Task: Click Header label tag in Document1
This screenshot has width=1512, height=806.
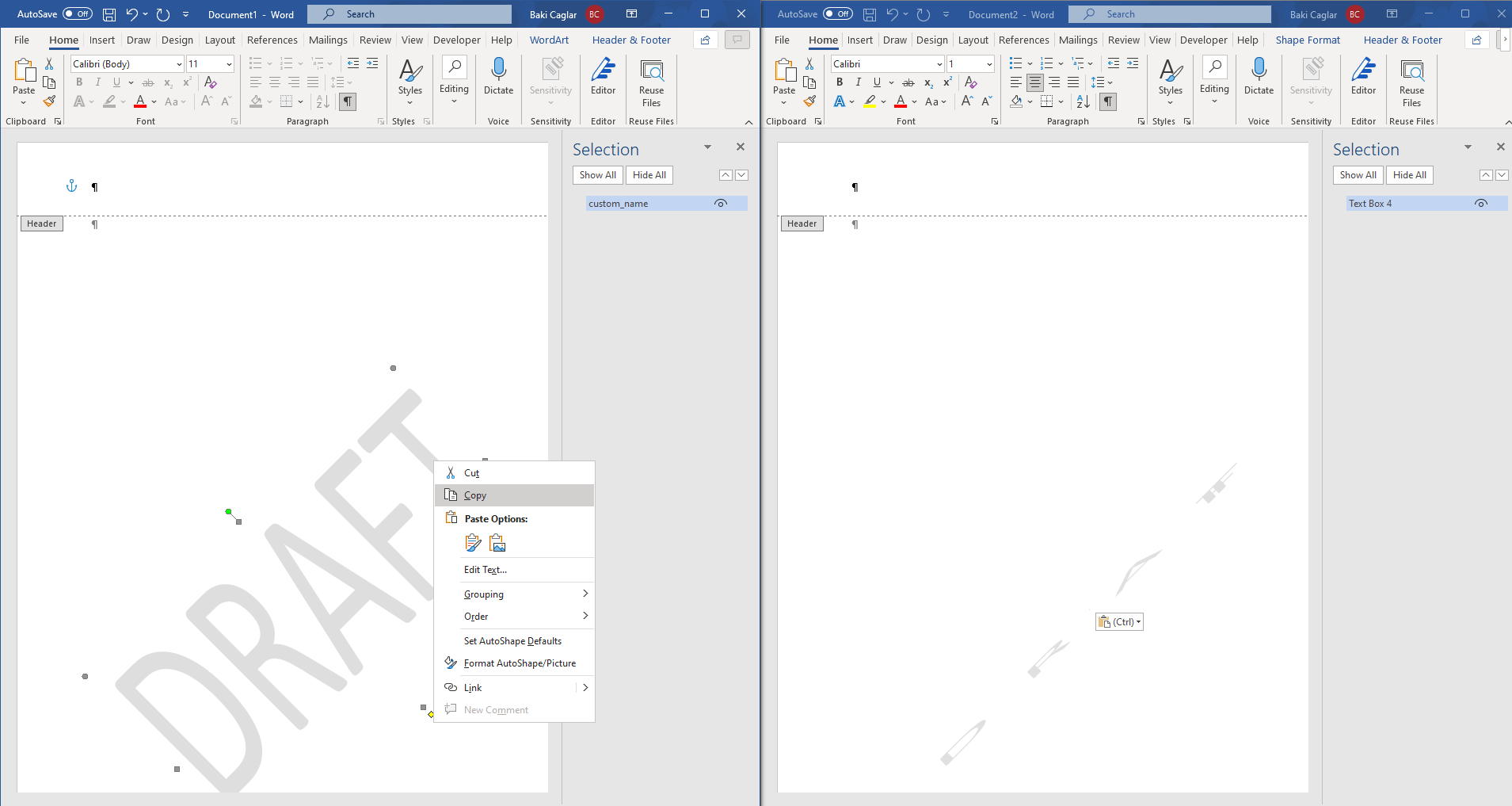Action: pyautogui.click(x=41, y=224)
